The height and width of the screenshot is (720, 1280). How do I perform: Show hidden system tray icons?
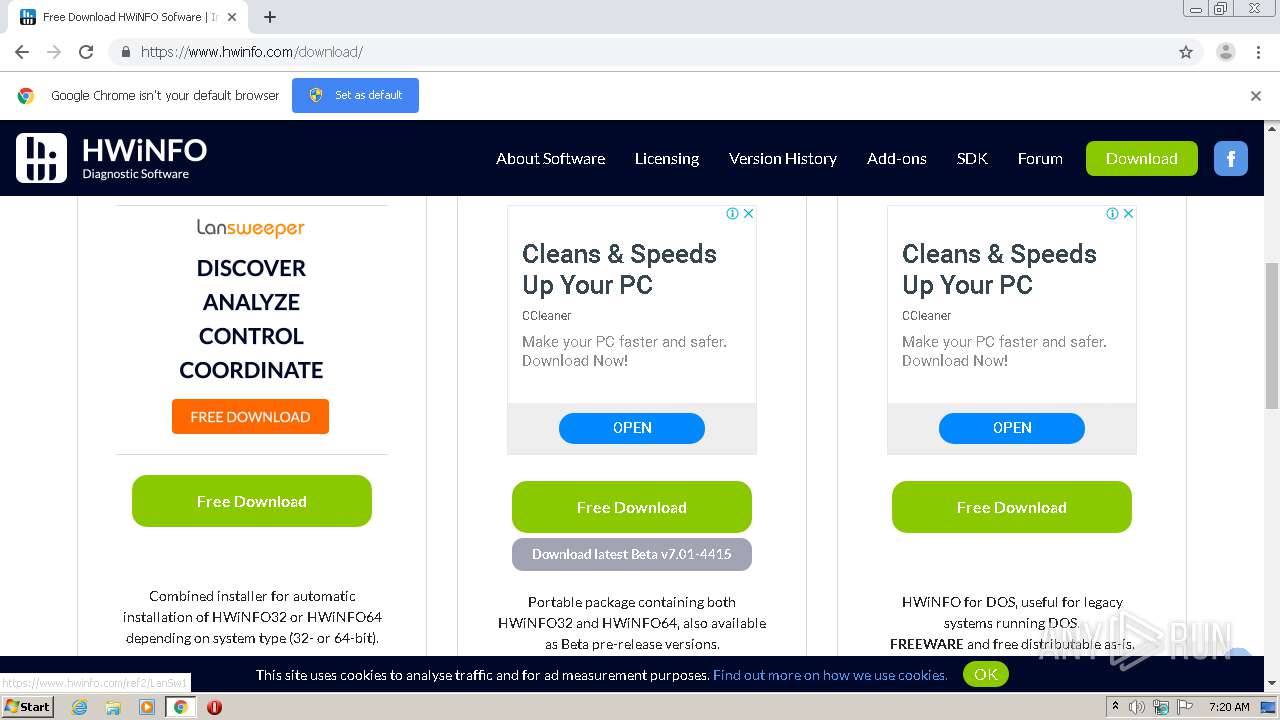coord(1116,707)
